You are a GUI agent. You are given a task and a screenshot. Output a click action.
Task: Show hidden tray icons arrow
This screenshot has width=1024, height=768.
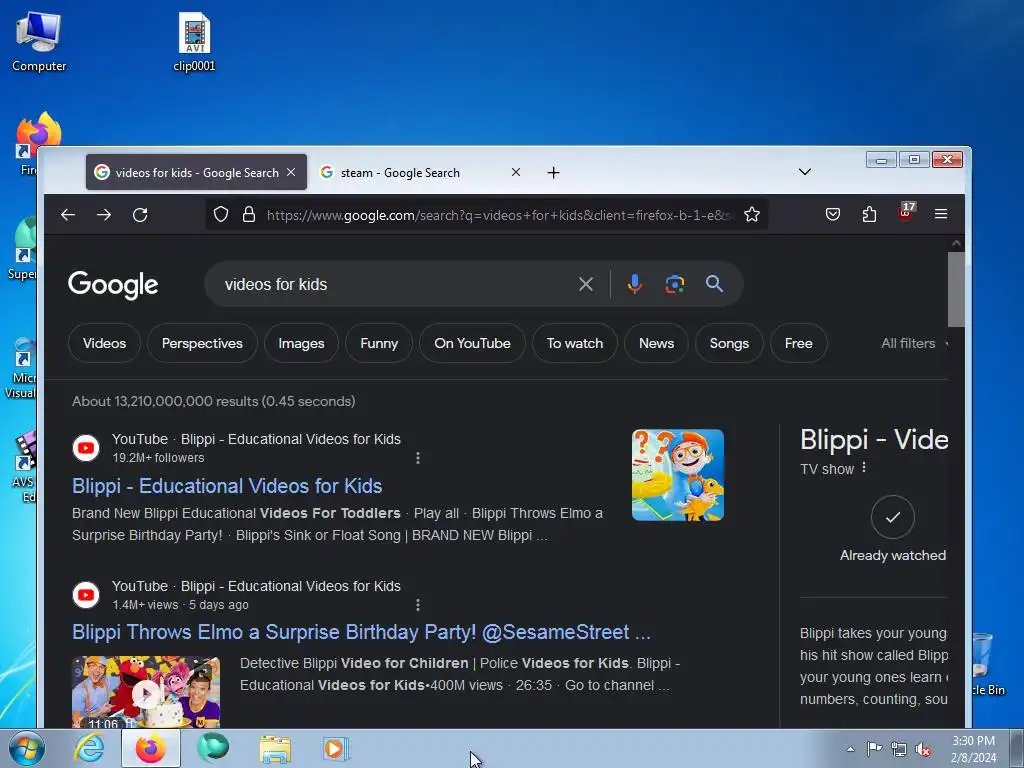pos(850,749)
